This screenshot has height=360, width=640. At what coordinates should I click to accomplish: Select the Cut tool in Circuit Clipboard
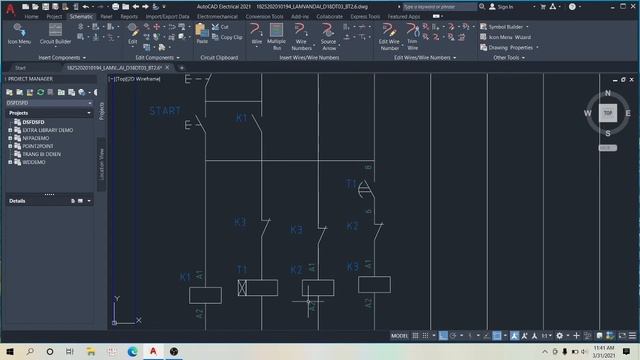[220, 27]
